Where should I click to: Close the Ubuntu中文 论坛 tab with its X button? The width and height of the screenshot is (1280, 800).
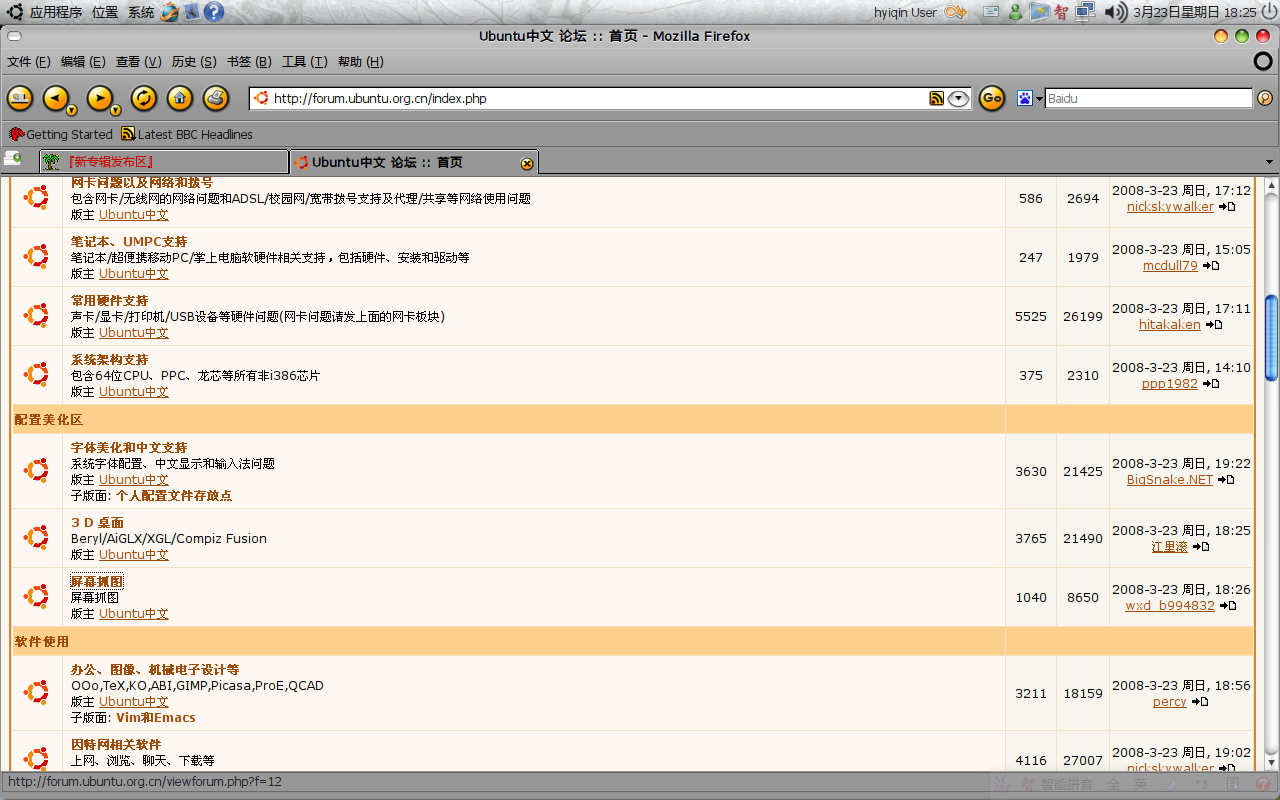[527, 163]
